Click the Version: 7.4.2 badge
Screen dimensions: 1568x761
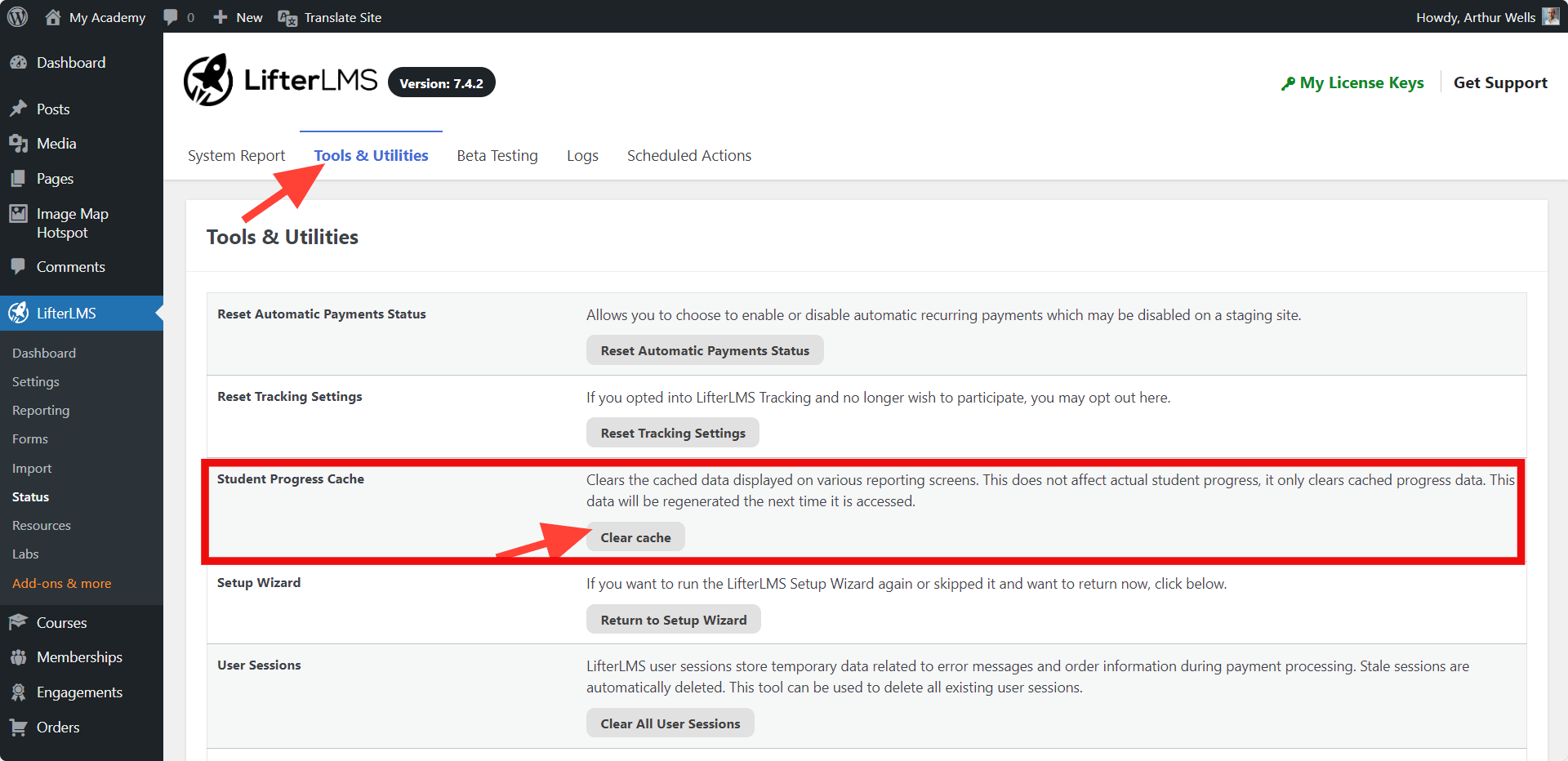(441, 82)
